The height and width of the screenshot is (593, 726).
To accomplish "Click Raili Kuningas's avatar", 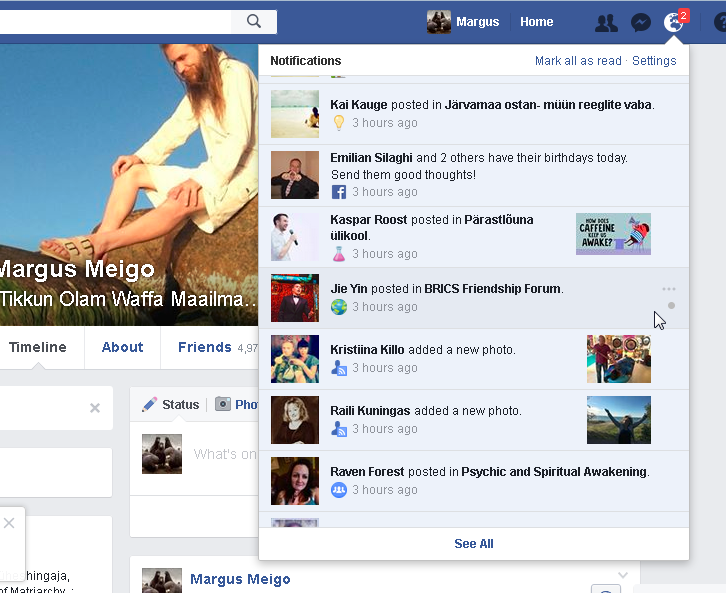I will (x=295, y=420).
